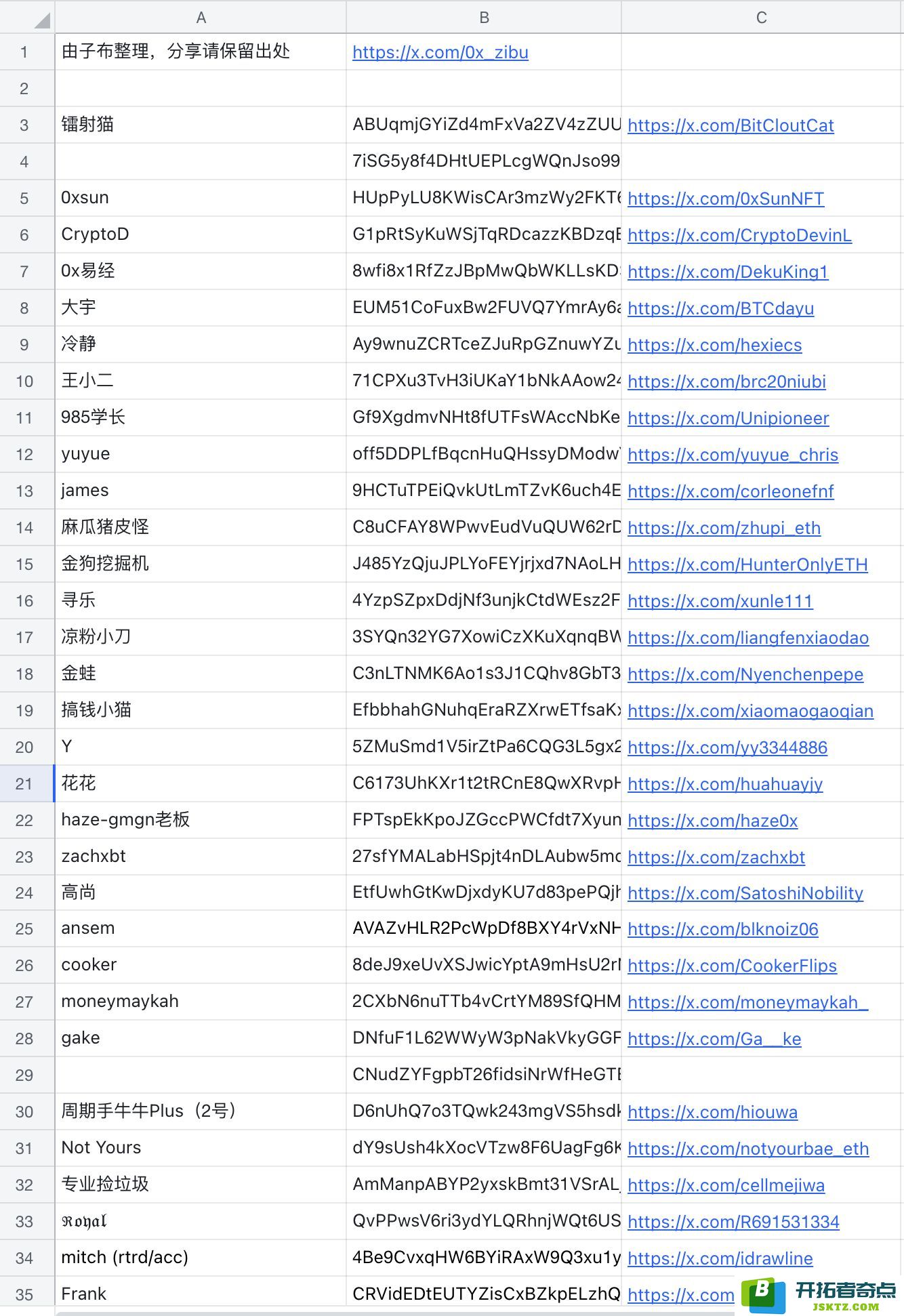This screenshot has width=904, height=1316.
Task: Select the cell containing 周期手牛牛Plus（2号）
Action: [x=201, y=1111]
